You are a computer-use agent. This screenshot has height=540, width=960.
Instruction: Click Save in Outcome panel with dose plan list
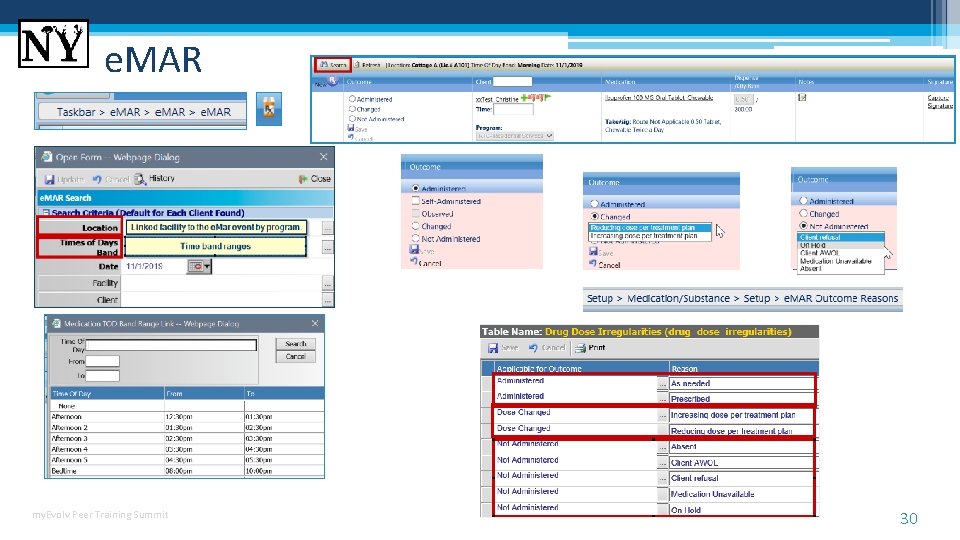pos(602,252)
